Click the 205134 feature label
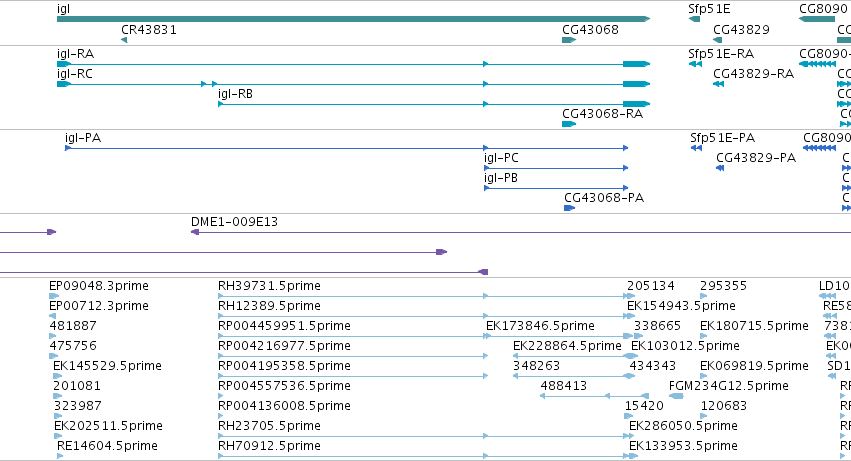Viewport: 851px width, 461px height. [651, 286]
